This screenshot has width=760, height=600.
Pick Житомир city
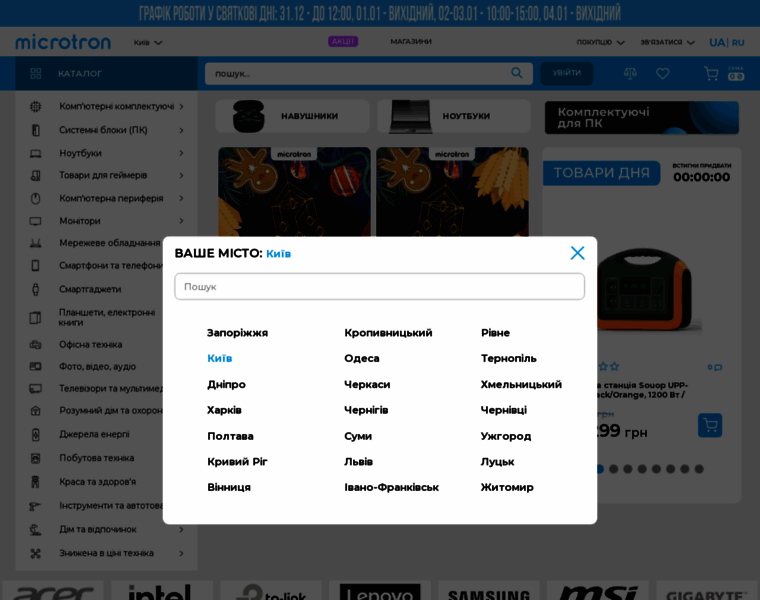tap(507, 487)
